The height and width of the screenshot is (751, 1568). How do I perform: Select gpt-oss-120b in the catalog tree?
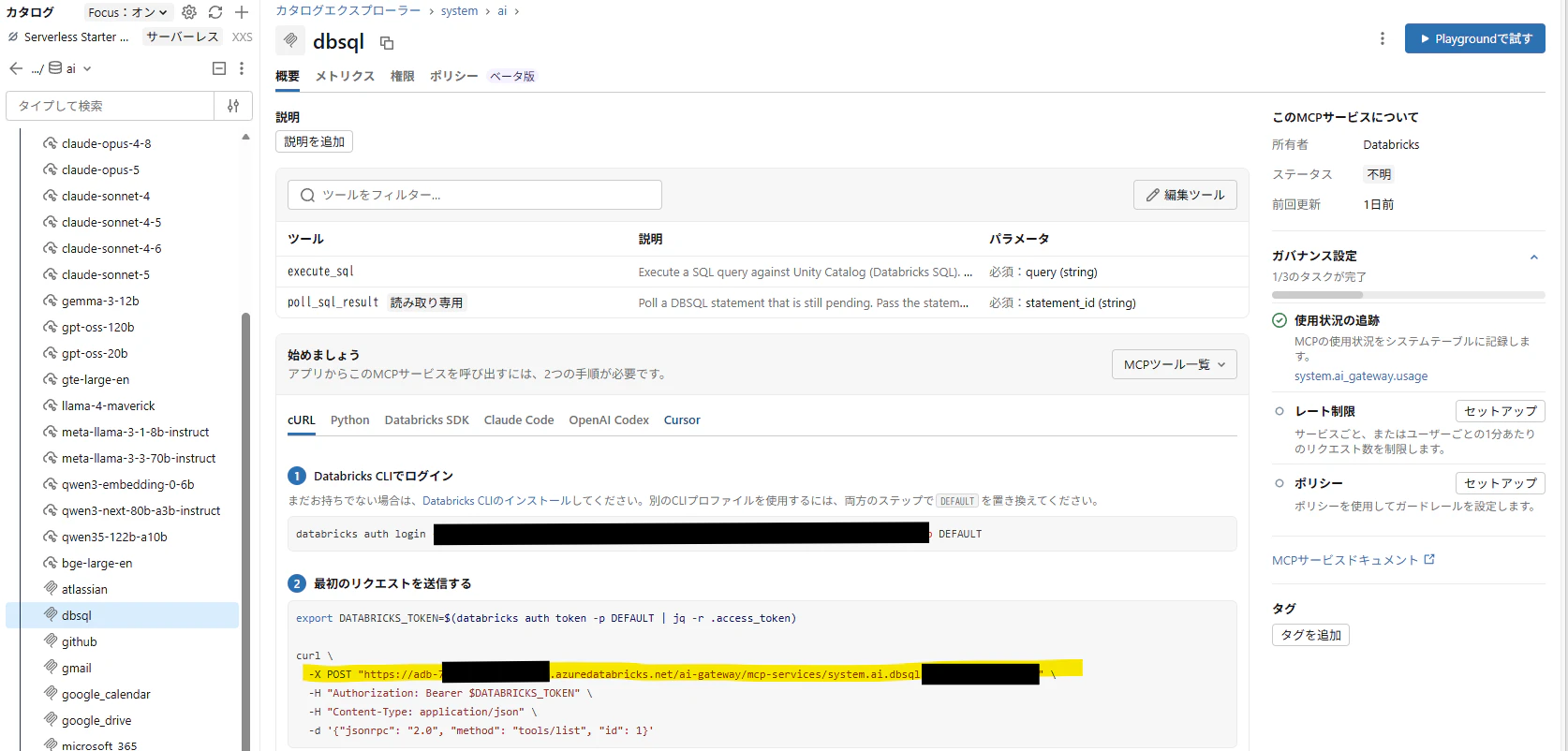pyautogui.click(x=98, y=327)
